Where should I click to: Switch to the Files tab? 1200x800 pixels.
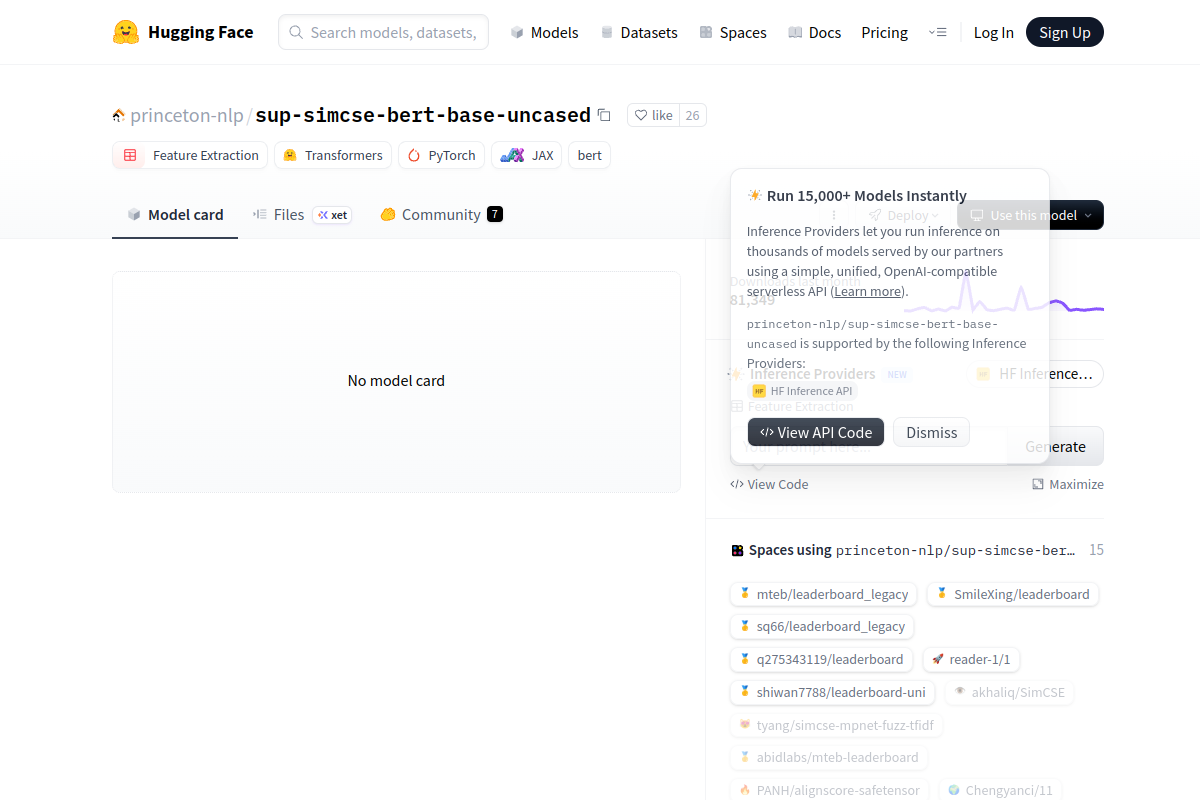(x=289, y=214)
